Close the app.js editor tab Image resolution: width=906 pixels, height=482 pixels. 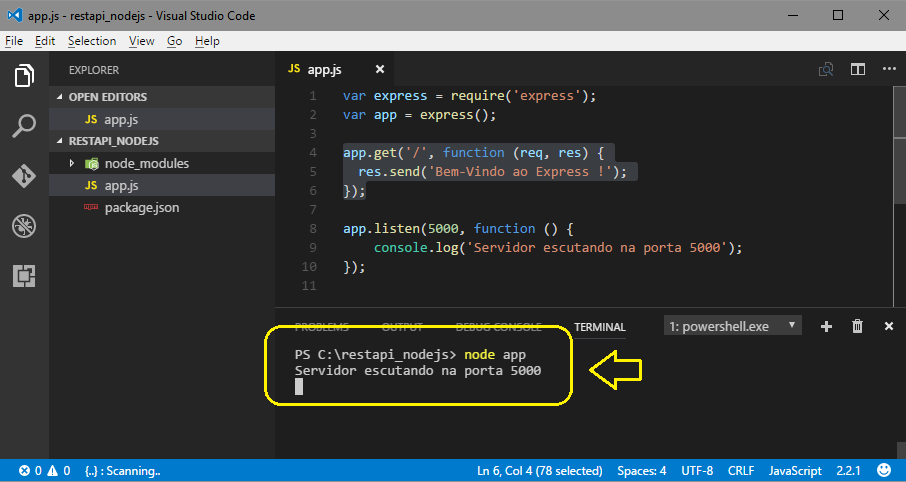(x=380, y=69)
